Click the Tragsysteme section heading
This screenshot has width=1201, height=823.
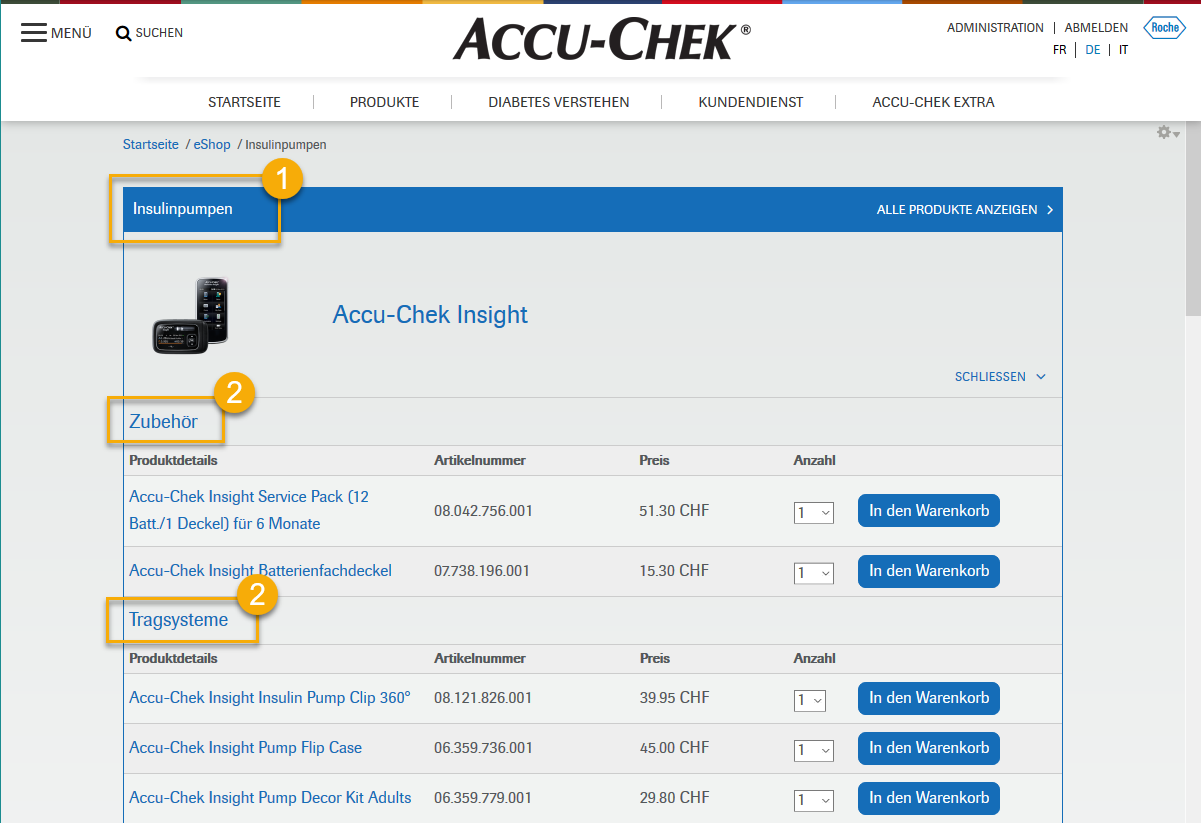(x=178, y=620)
